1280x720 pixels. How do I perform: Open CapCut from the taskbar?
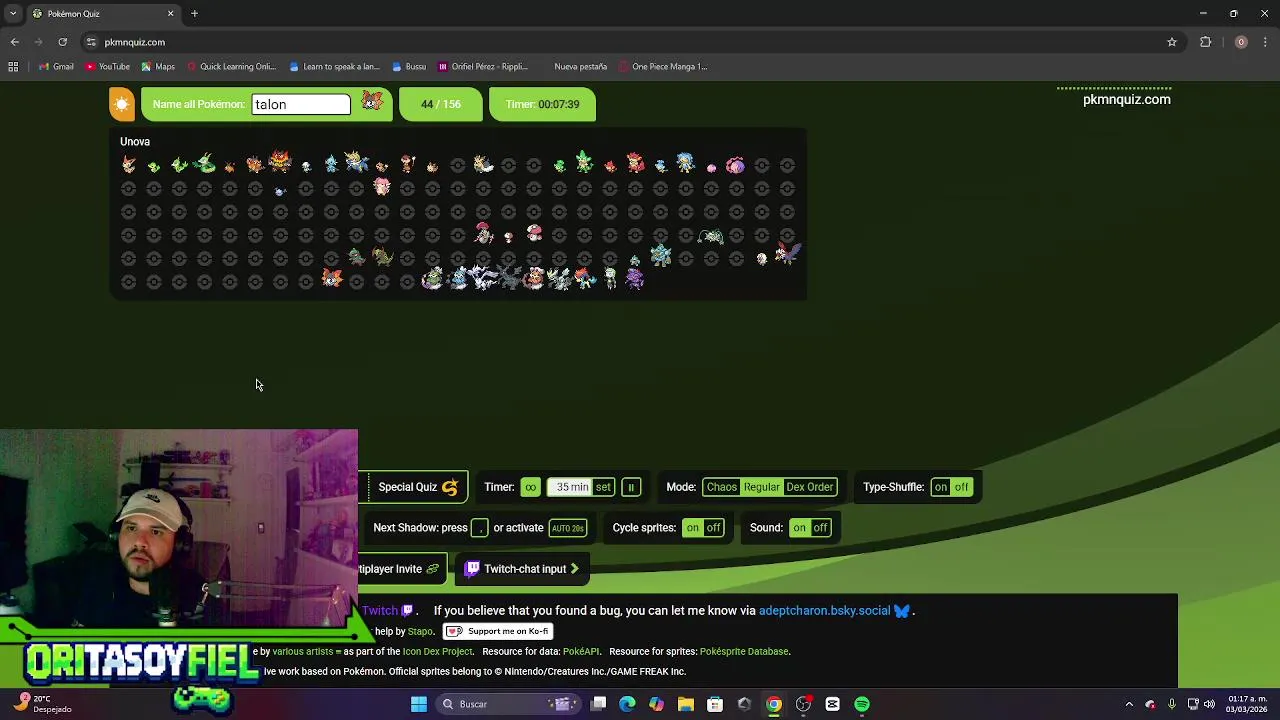click(x=832, y=704)
